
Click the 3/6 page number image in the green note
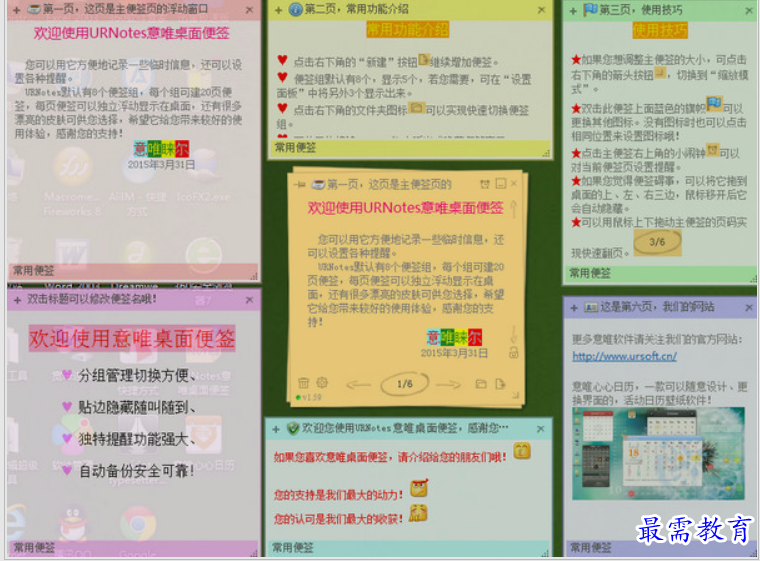657,242
